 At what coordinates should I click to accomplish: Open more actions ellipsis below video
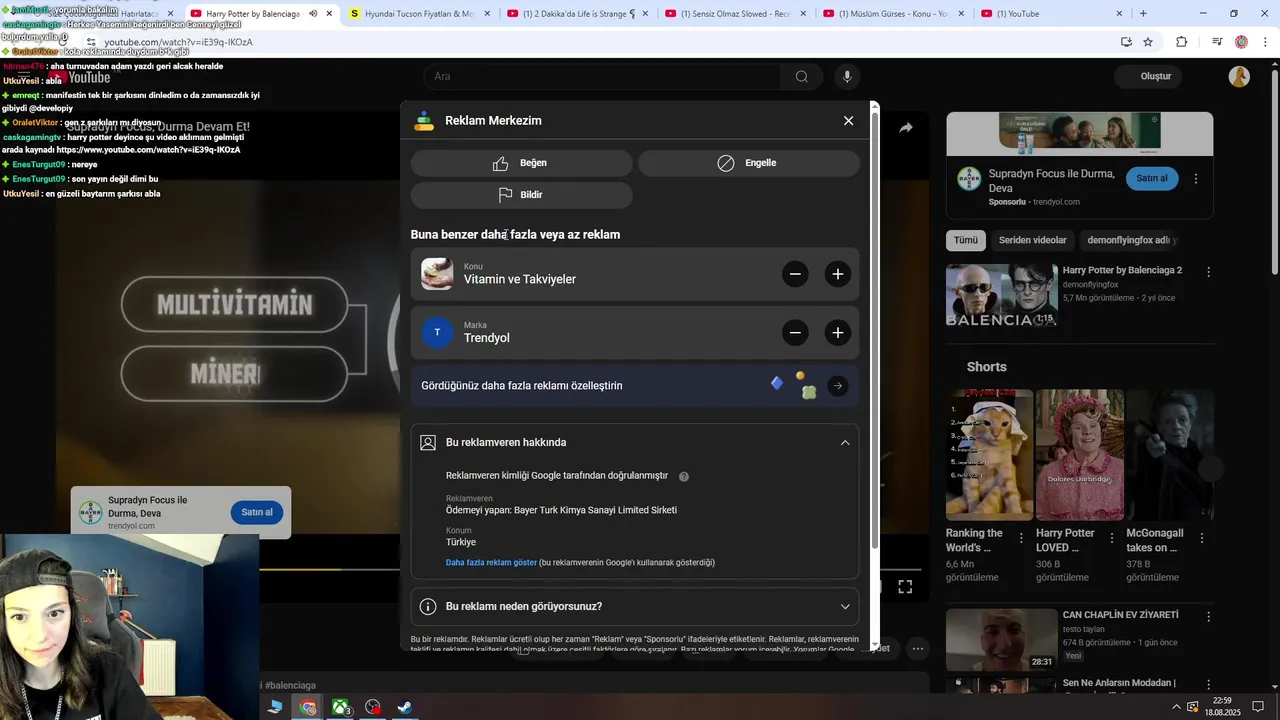[917, 648]
